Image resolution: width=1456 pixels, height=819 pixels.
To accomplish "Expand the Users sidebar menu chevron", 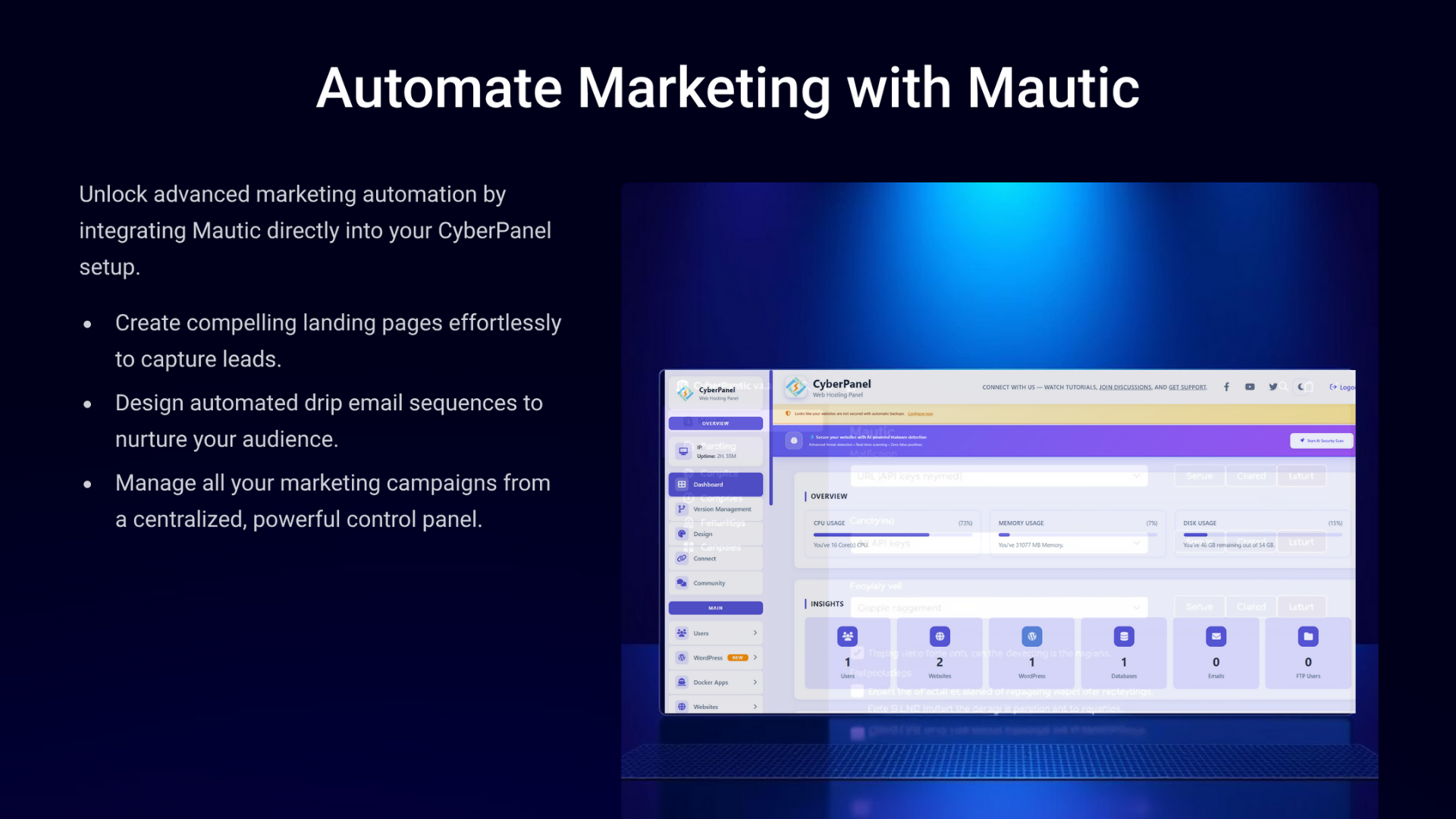I will (x=755, y=633).
